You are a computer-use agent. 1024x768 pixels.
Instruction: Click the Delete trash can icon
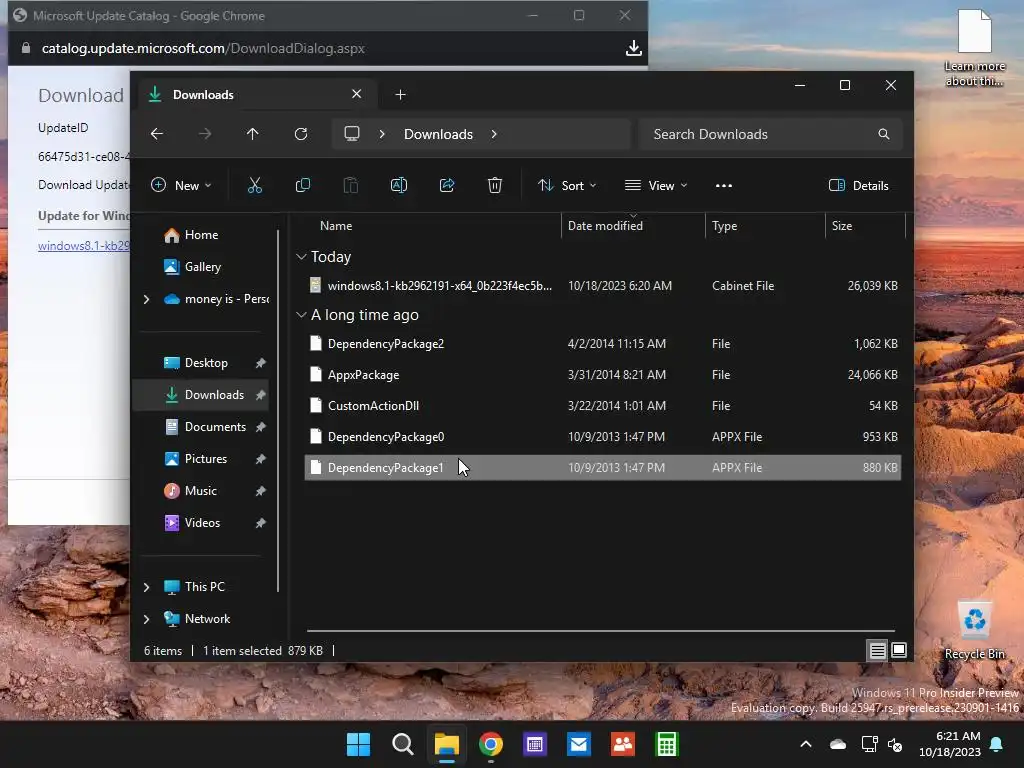click(x=495, y=185)
